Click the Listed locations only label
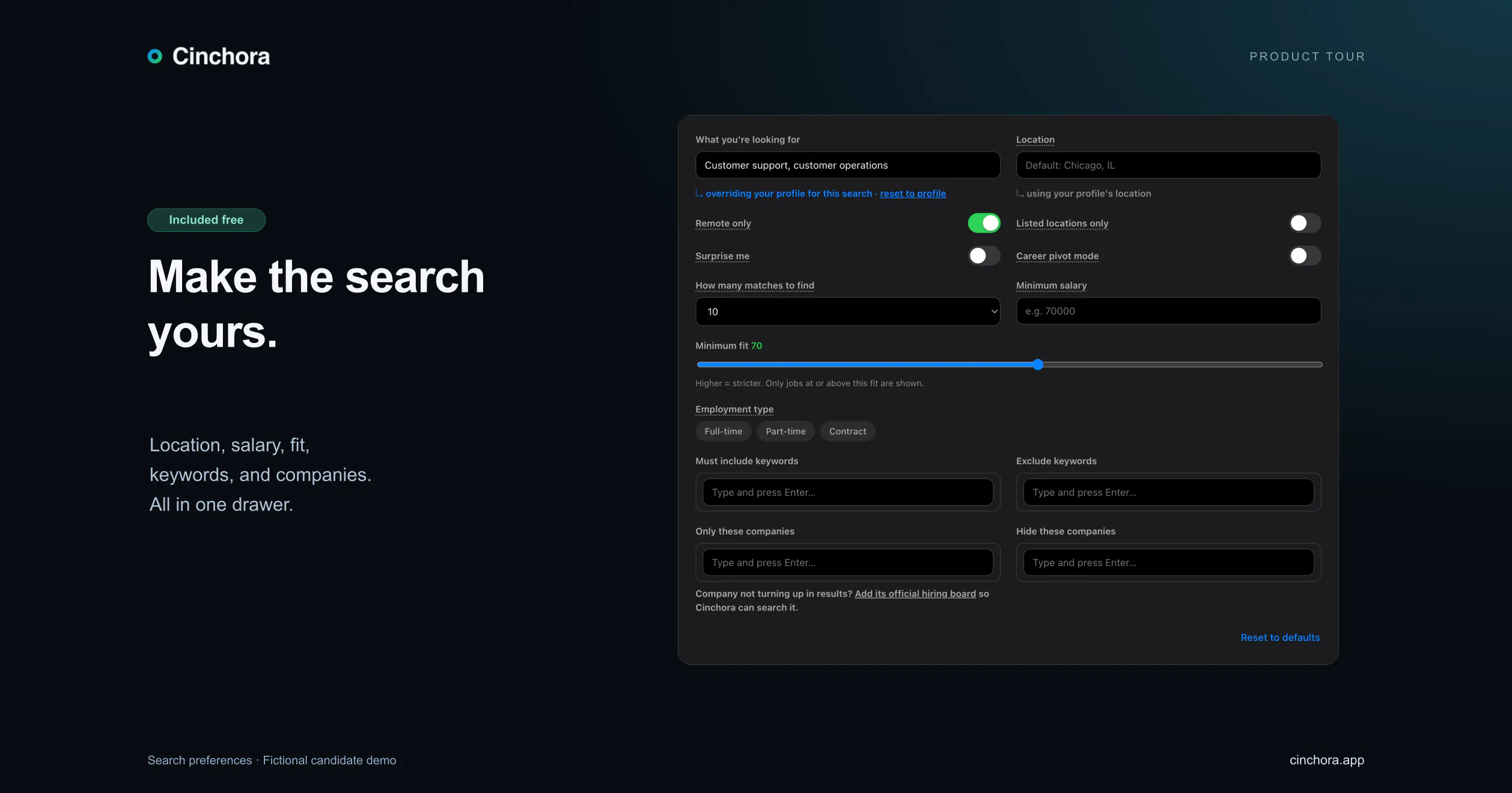The image size is (1512, 793). (1062, 223)
